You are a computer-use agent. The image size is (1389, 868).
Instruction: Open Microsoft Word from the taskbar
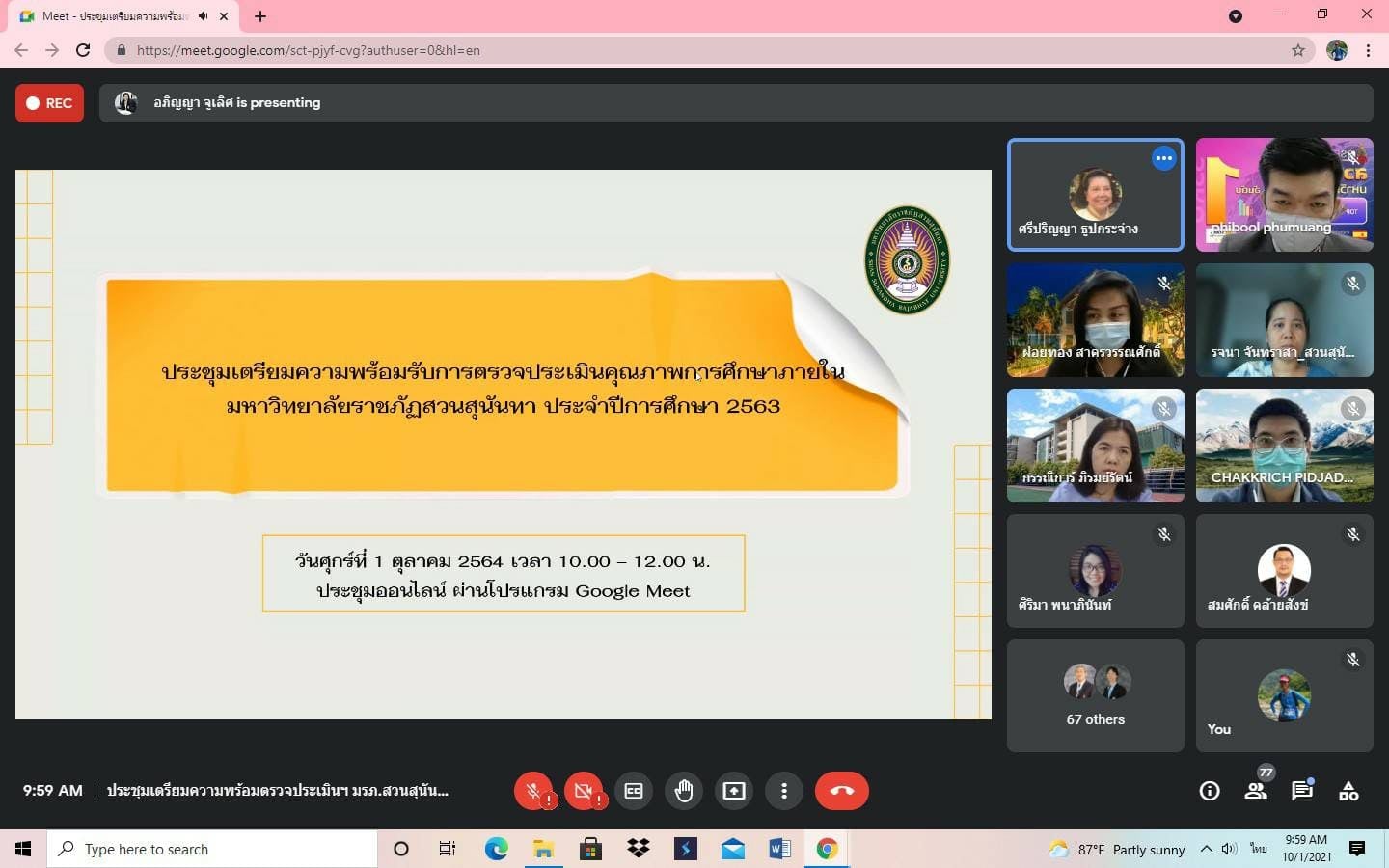click(x=779, y=849)
